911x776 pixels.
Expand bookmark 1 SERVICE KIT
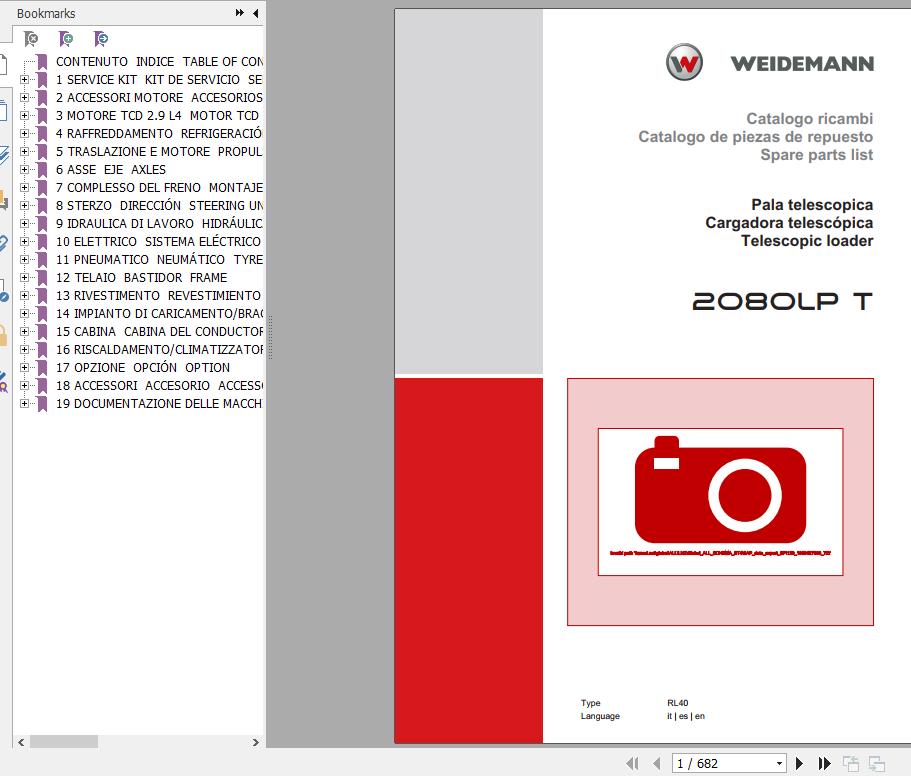(24, 80)
